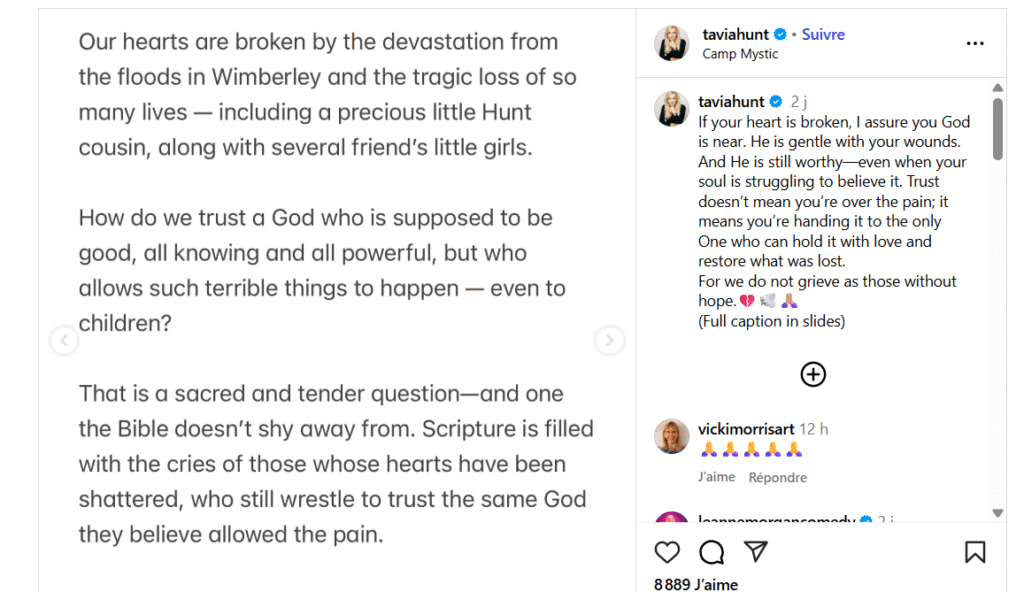Image resolution: width=1024 pixels, height=592 pixels.
Task: Open Camp Mystic location link
Action: click(x=740, y=54)
